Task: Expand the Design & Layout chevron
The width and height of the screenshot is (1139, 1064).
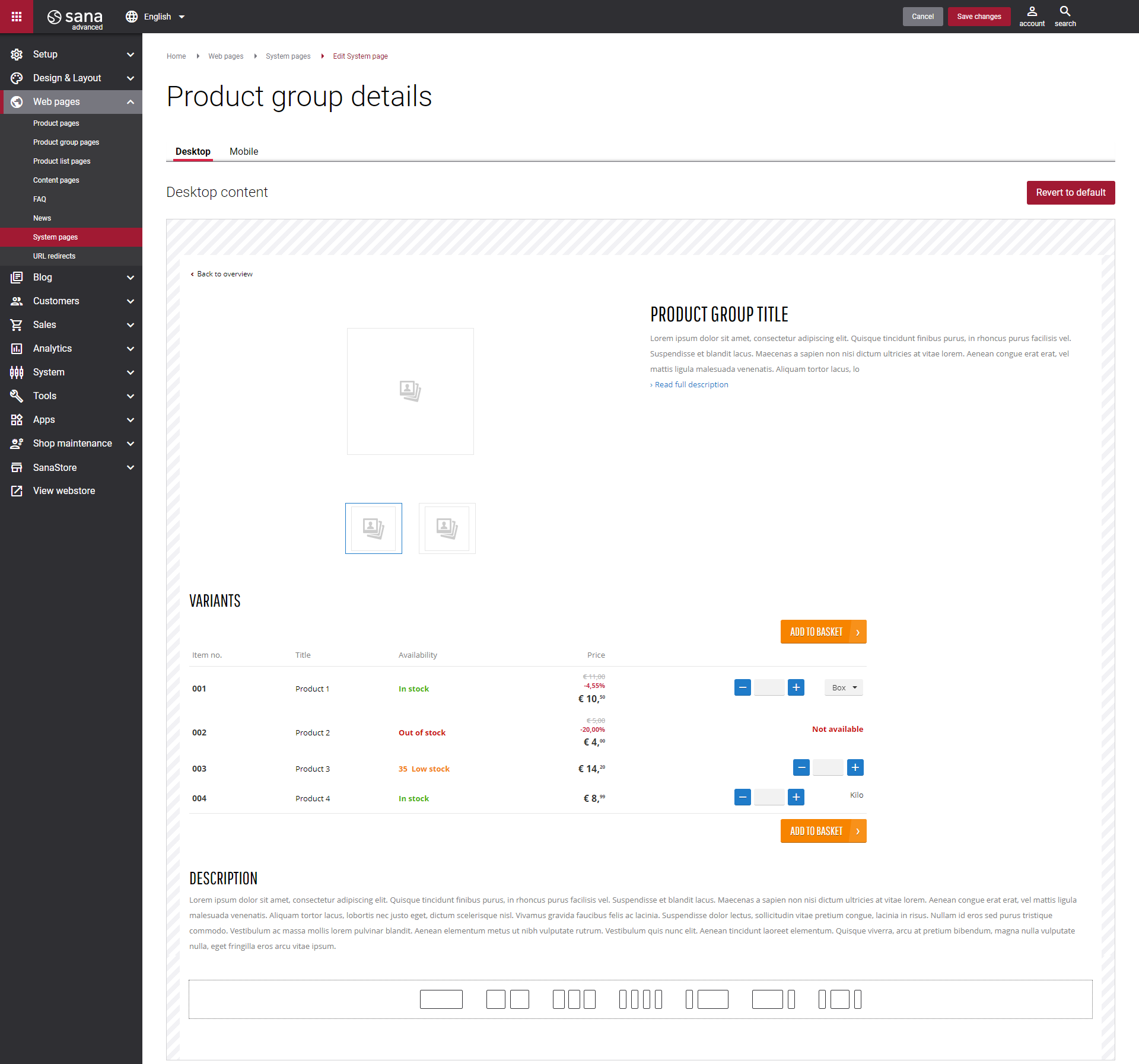Action: pyautogui.click(x=131, y=78)
